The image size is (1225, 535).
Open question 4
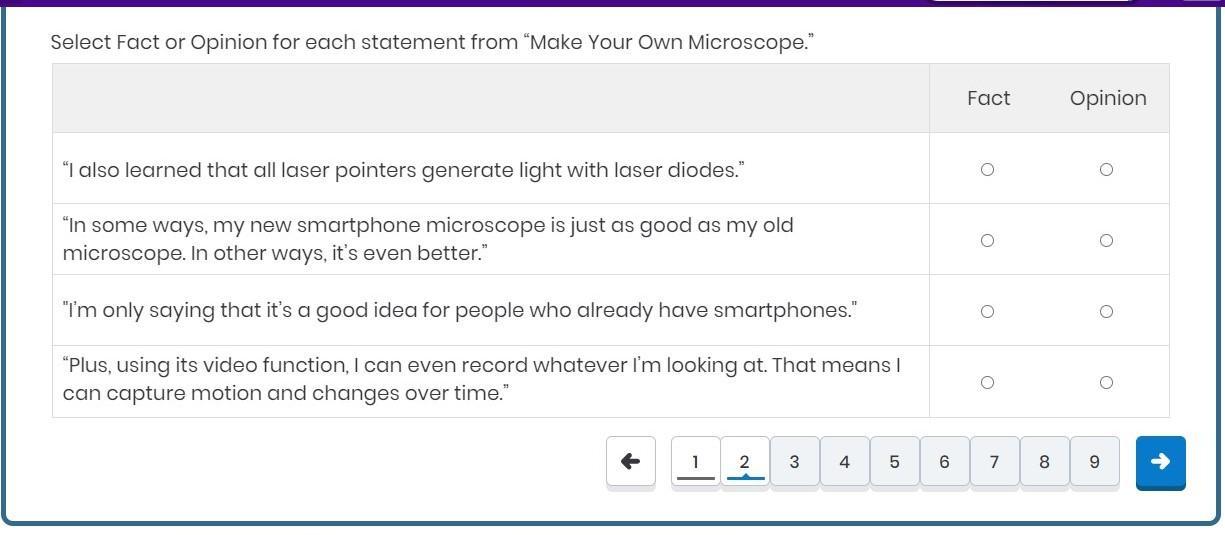pos(845,462)
